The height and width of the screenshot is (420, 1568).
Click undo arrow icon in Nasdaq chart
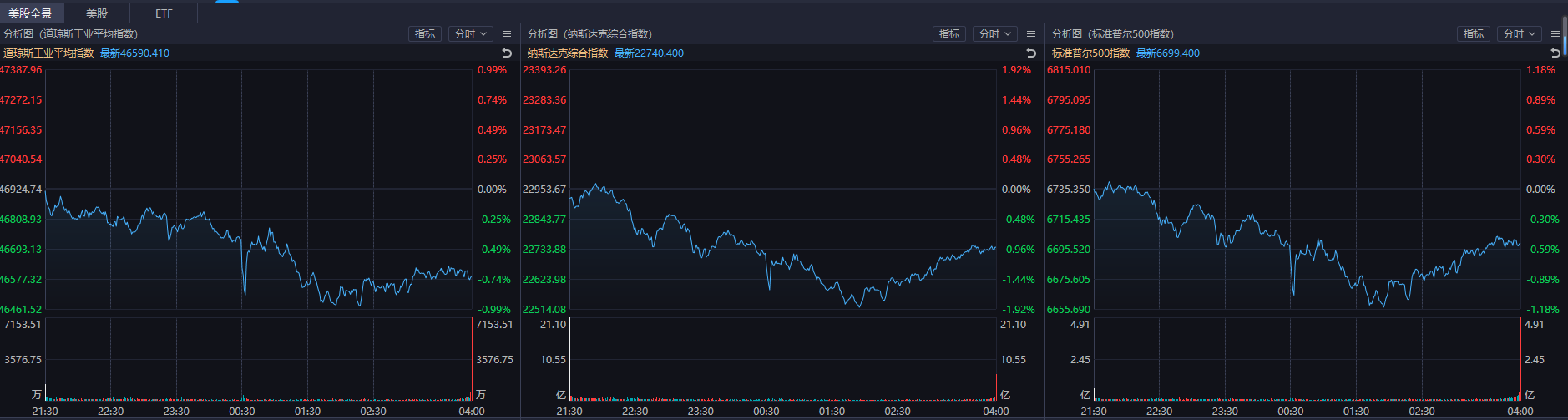coord(1031,53)
